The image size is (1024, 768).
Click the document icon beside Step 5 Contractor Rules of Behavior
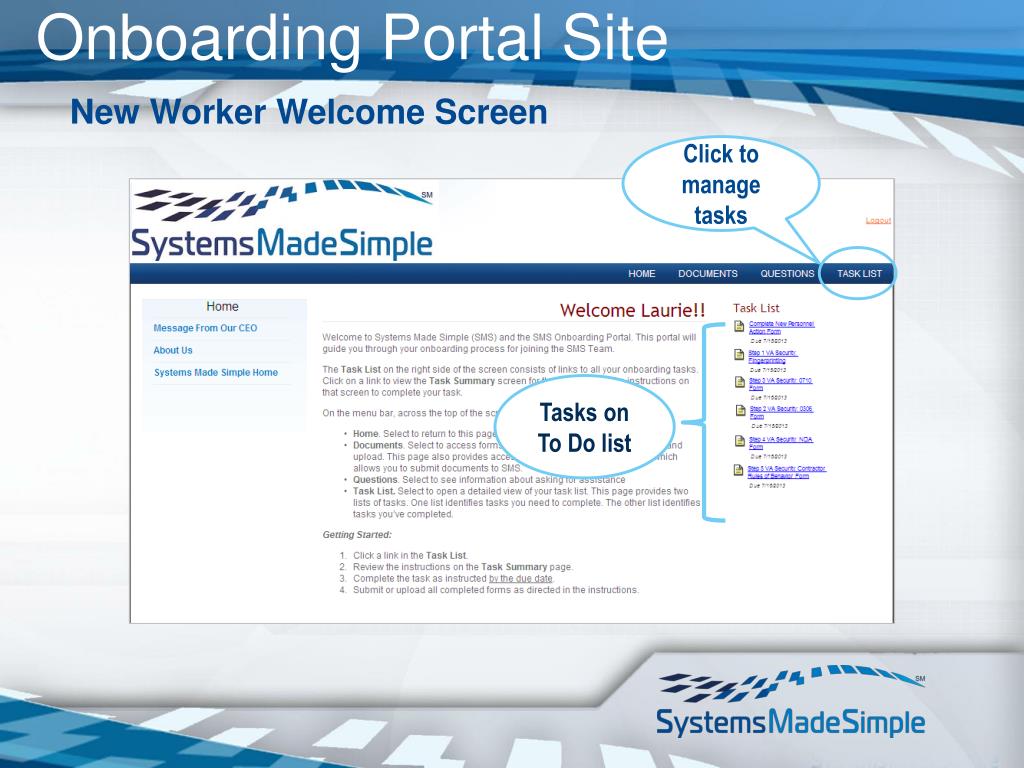pos(739,470)
